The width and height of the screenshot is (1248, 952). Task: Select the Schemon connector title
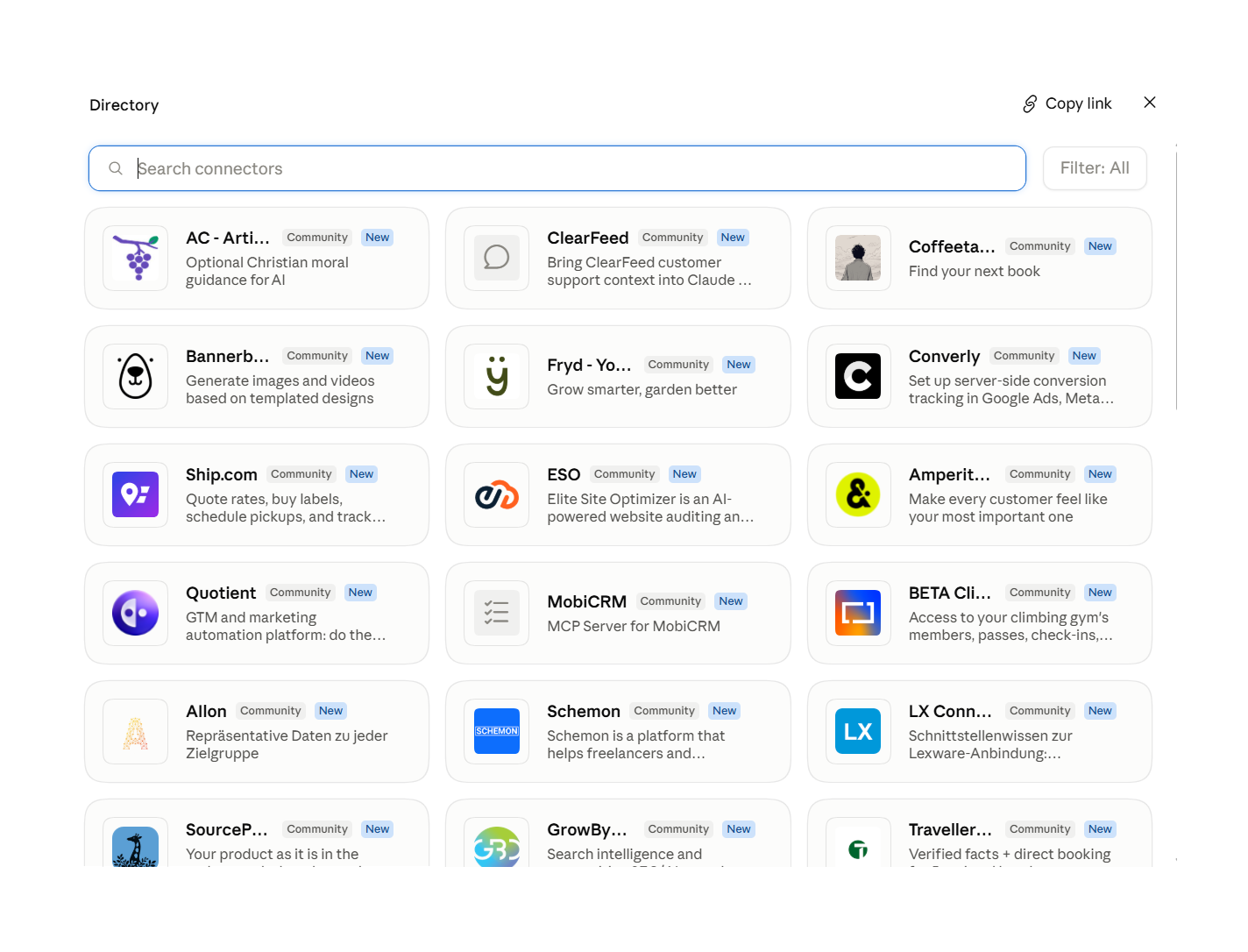tap(584, 711)
